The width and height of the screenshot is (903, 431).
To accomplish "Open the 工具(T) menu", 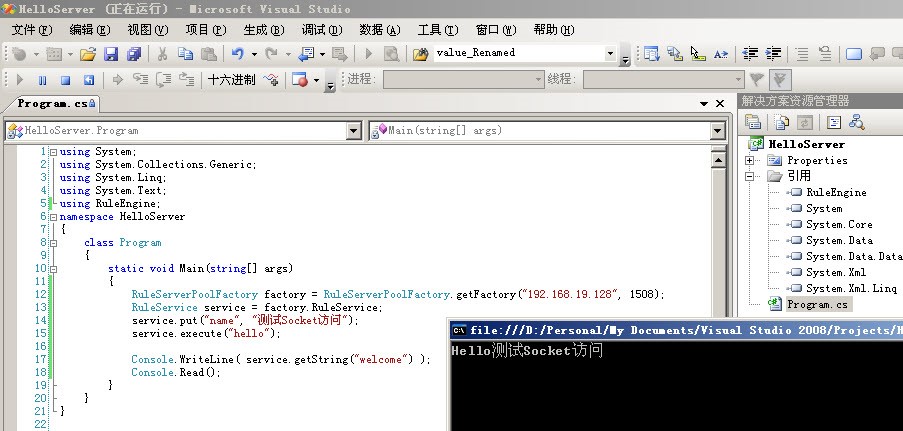I will (x=438, y=30).
